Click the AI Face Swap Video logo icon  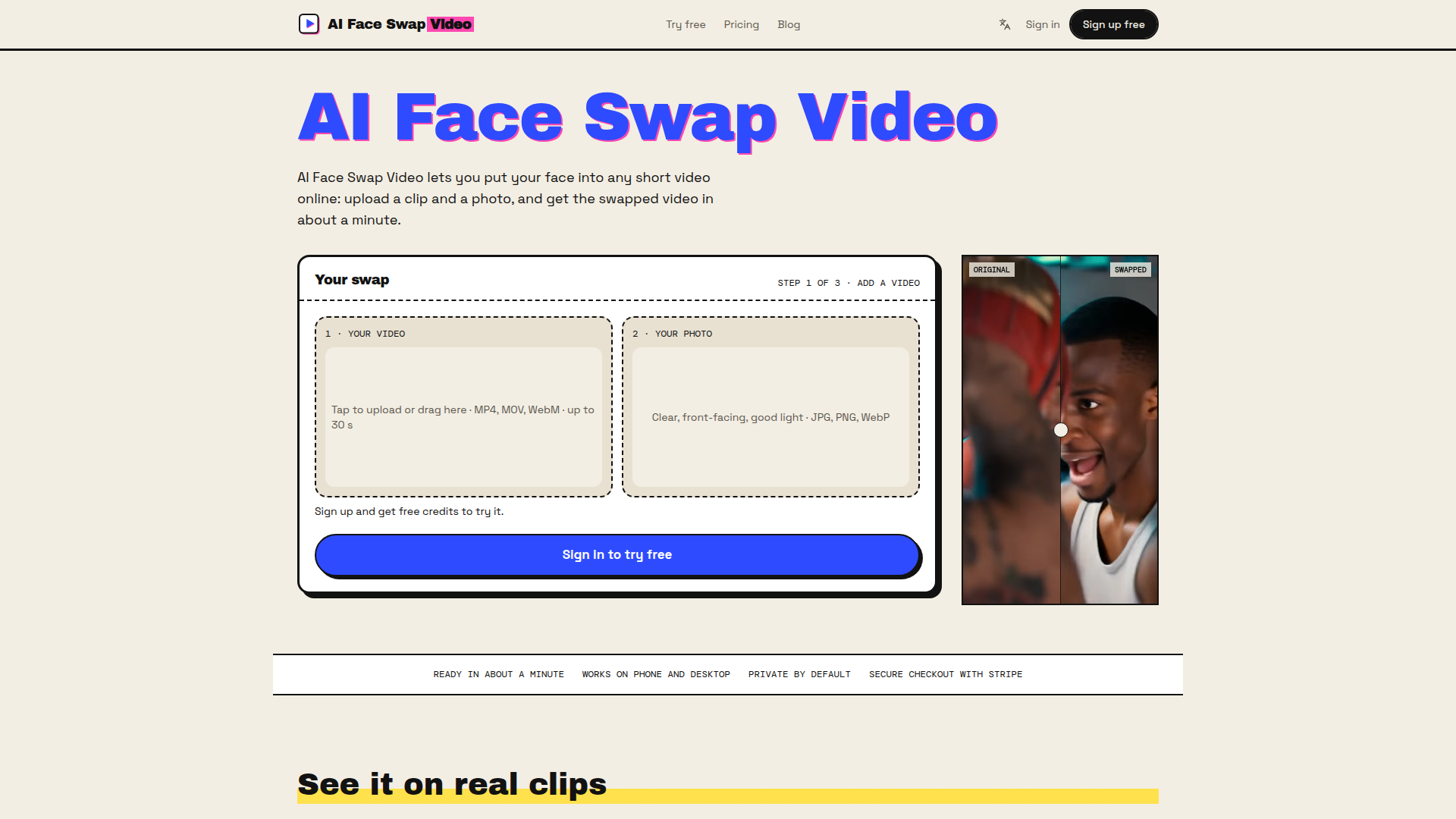pos(309,24)
